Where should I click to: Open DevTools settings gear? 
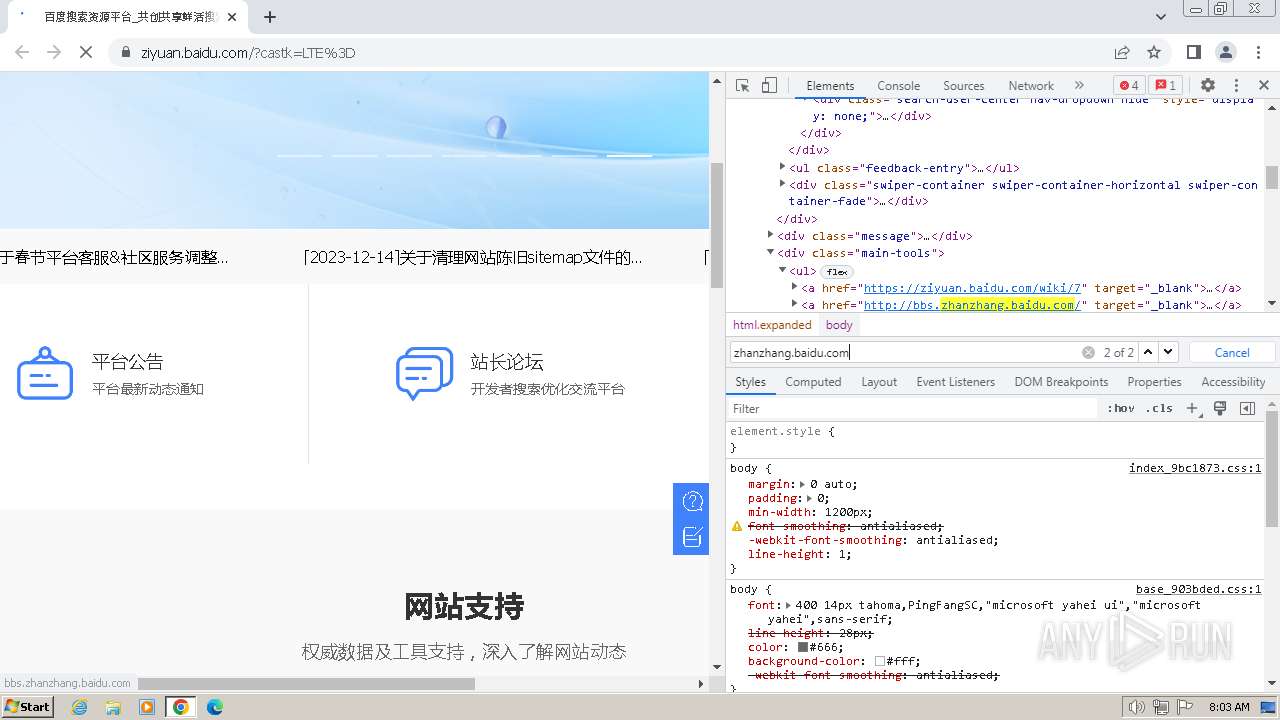[x=1208, y=86]
